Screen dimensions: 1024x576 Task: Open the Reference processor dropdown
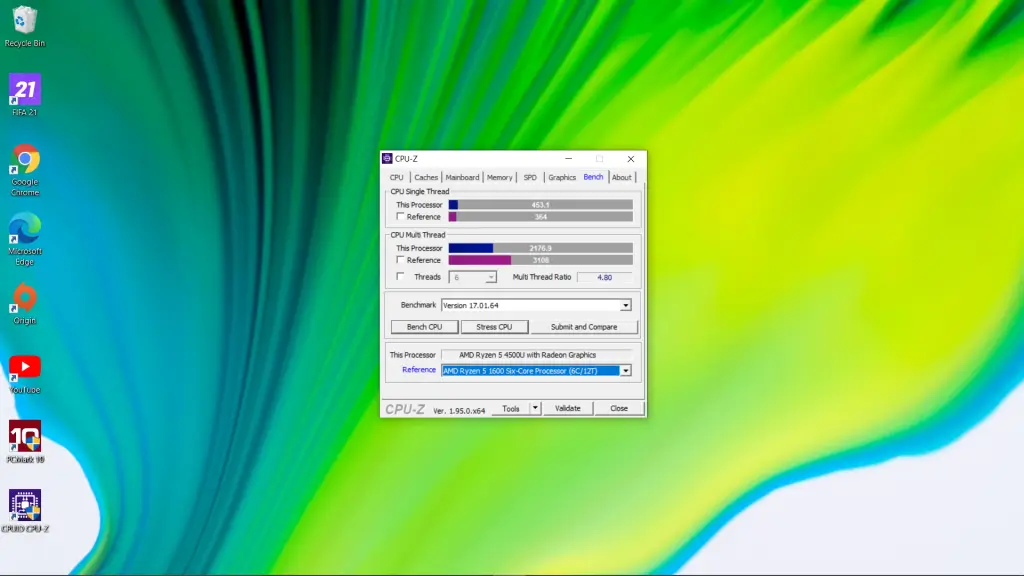[x=626, y=371]
